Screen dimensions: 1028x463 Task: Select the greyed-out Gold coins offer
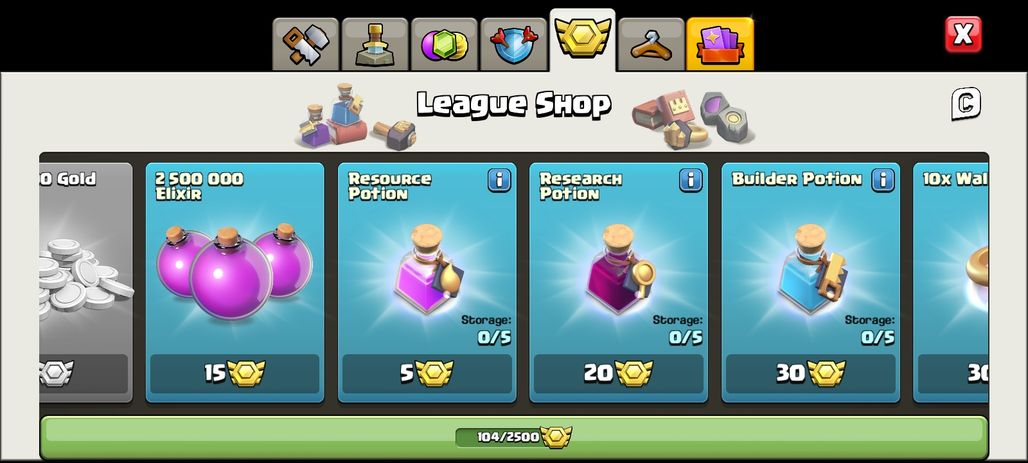86,283
